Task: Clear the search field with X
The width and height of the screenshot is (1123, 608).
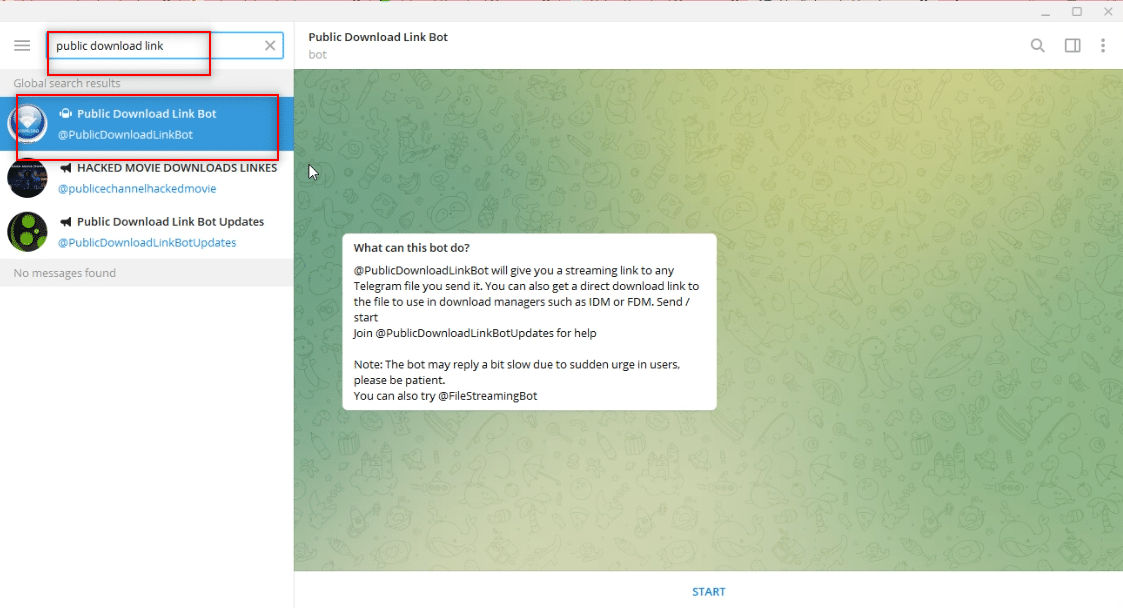Action: point(270,46)
